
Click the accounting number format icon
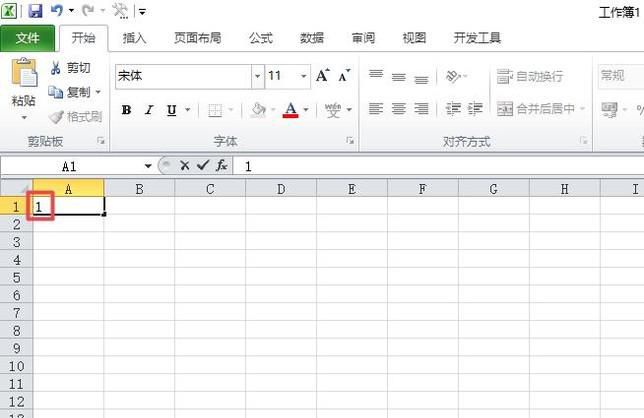610,109
